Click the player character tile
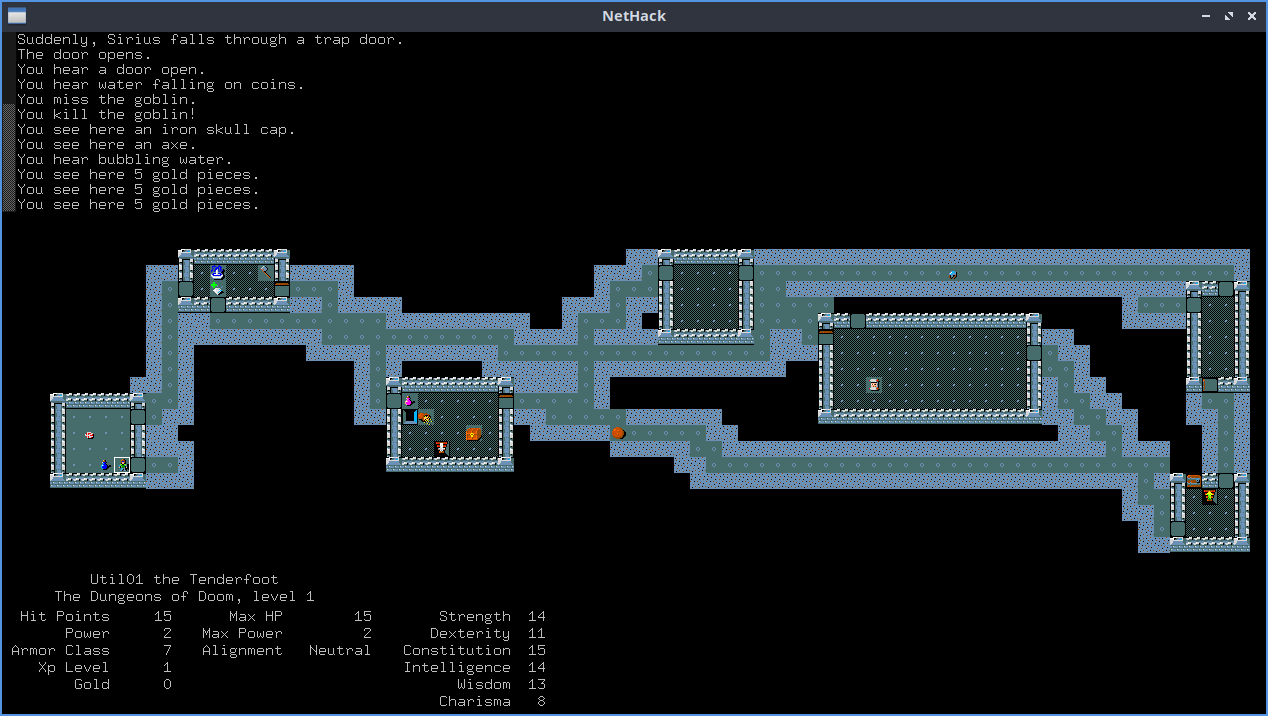Image resolution: width=1268 pixels, height=716 pixels. click(122, 465)
